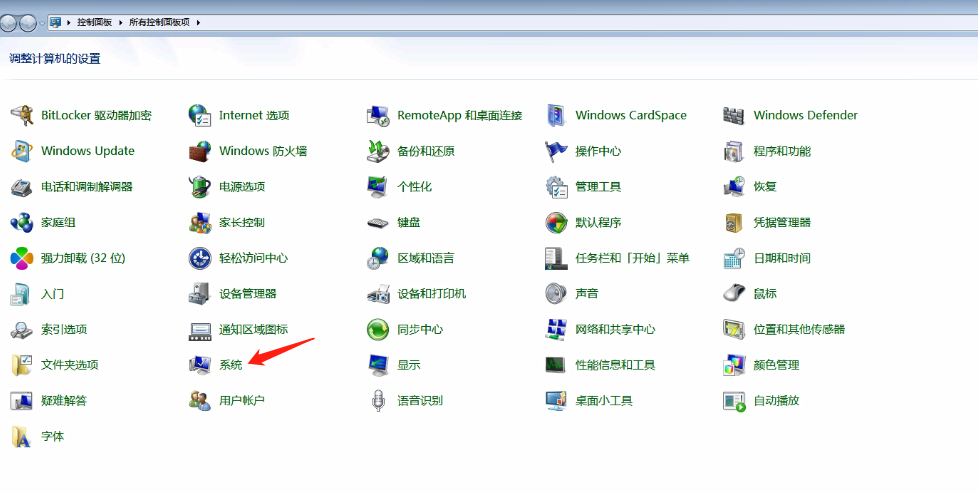
Task: Click the 默认程序 icon
Action: click(556, 222)
